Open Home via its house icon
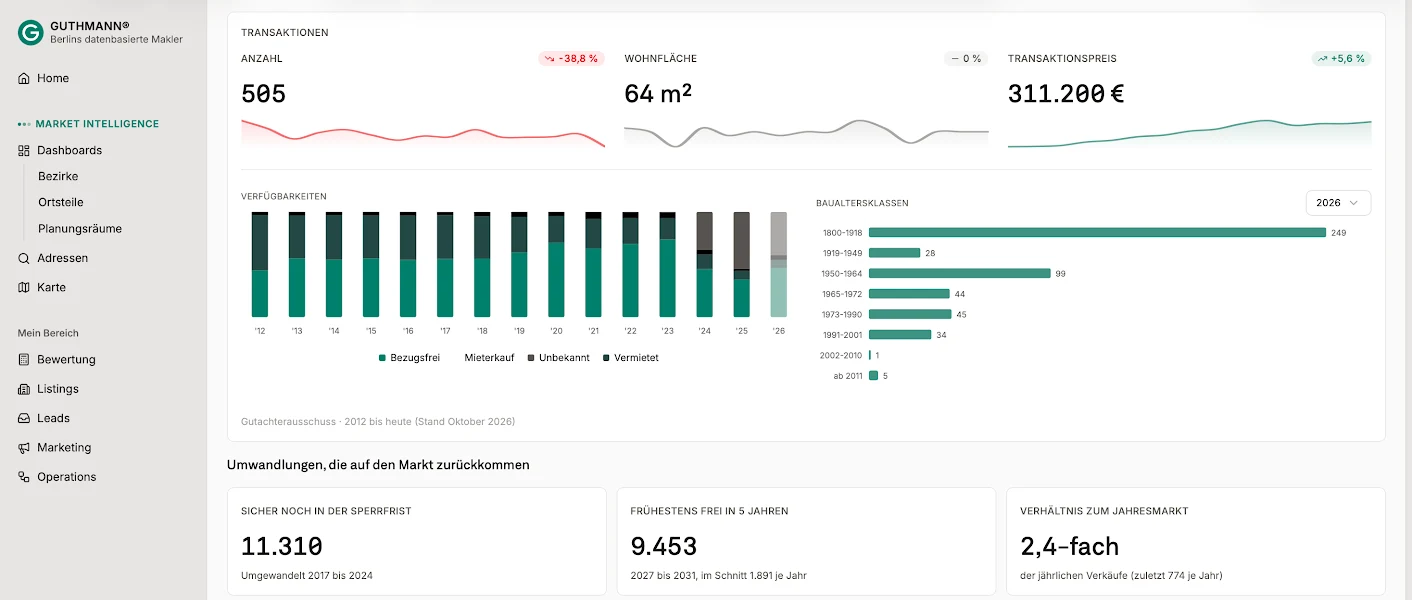Image resolution: width=1412 pixels, height=600 pixels. tap(24, 78)
